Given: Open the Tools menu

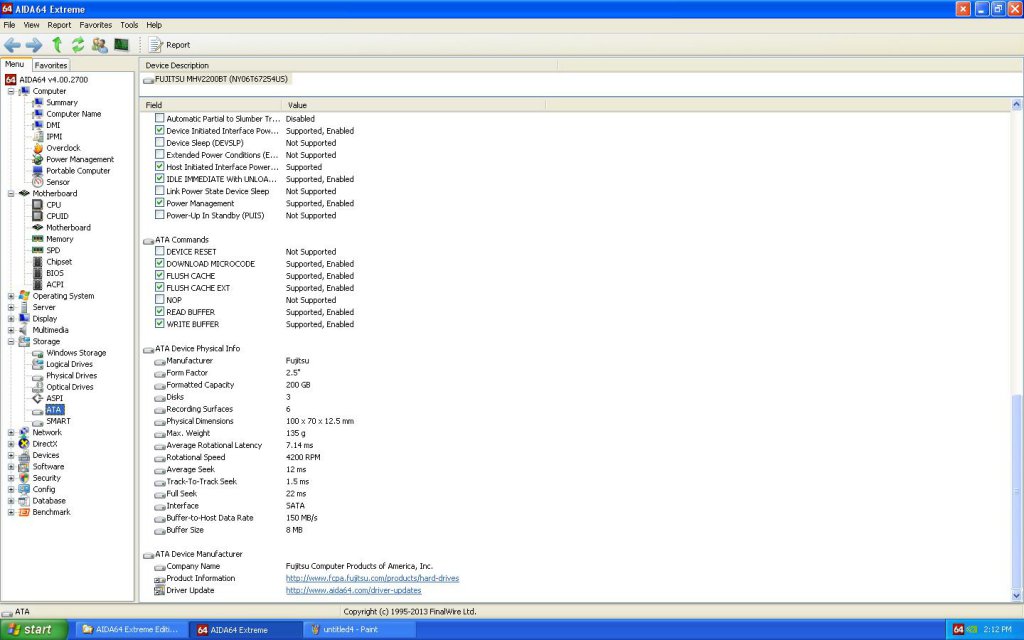Looking at the screenshot, I should pos(129,24).
